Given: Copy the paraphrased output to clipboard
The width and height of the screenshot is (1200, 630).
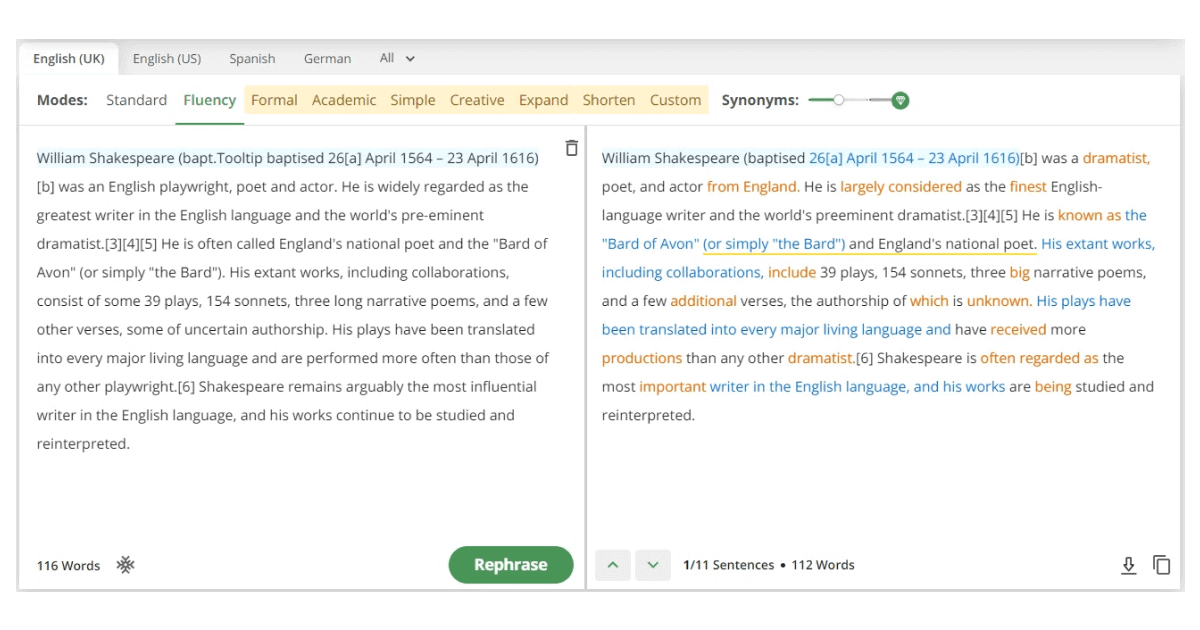Looking at the screenshot, I should click(1161, 565).
